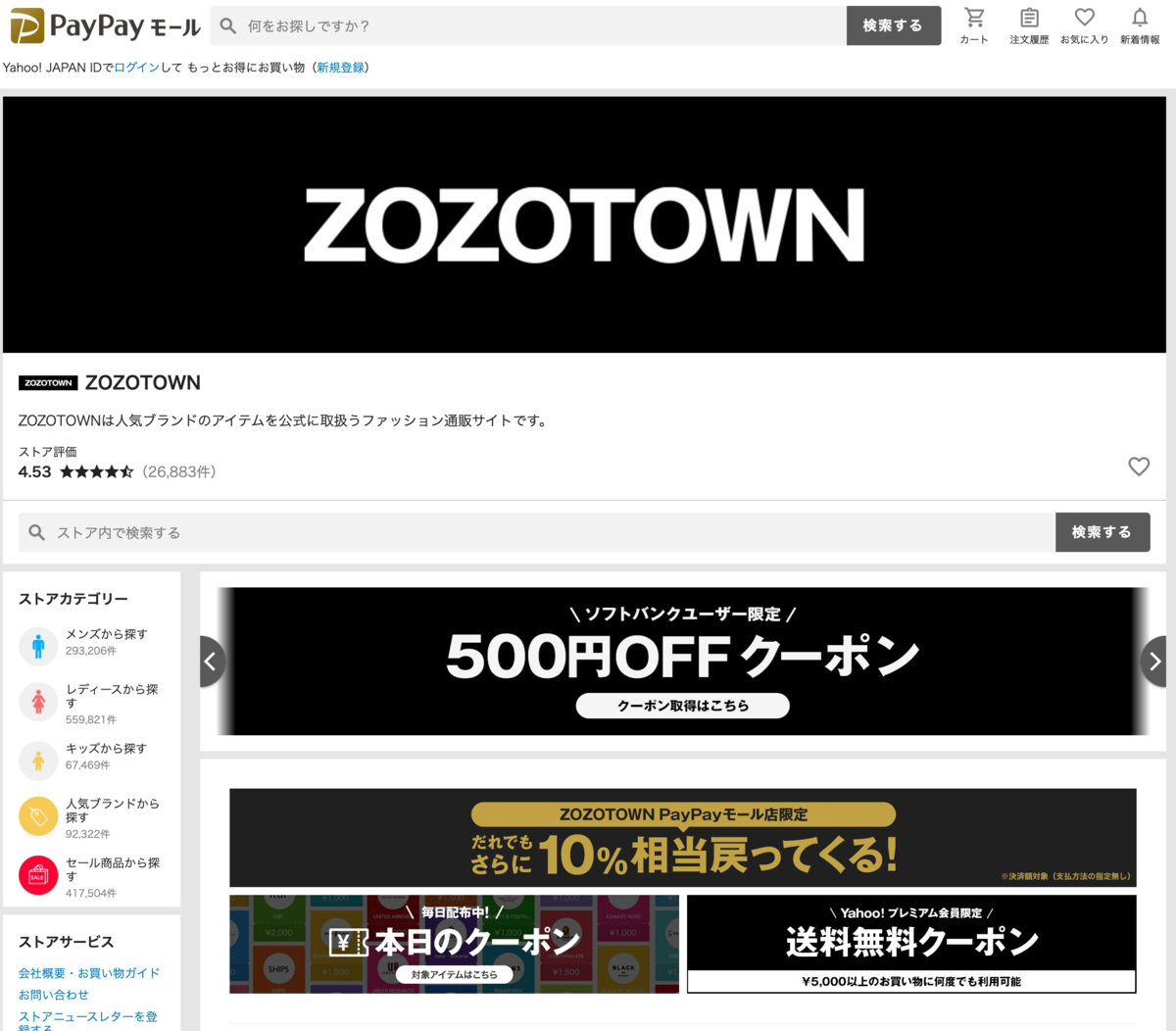Screen dimensions: 1176x1031
Task: Click the ログイン link
Action: [x=137, y=68]
